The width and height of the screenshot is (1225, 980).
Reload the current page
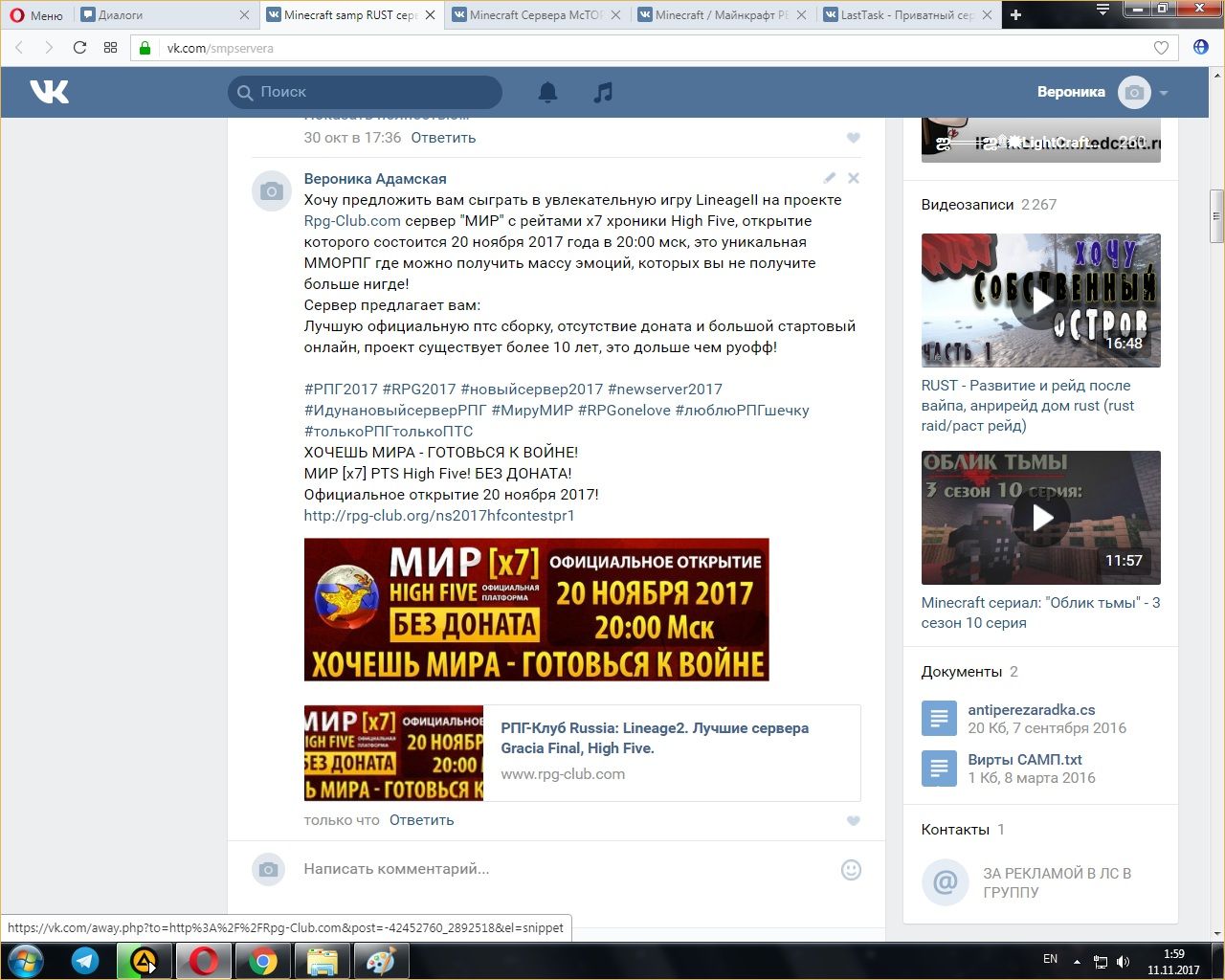79,48
